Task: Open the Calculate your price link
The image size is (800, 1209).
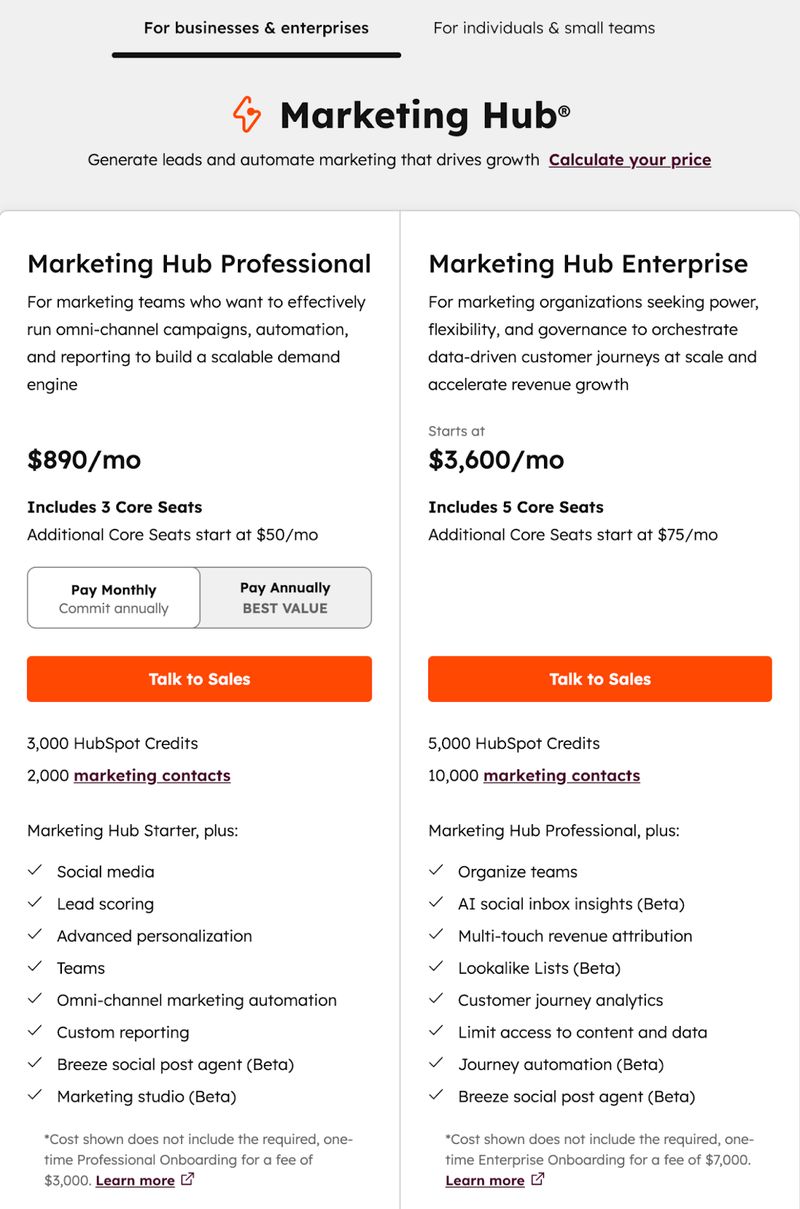Action: click(x=630, y=159)
